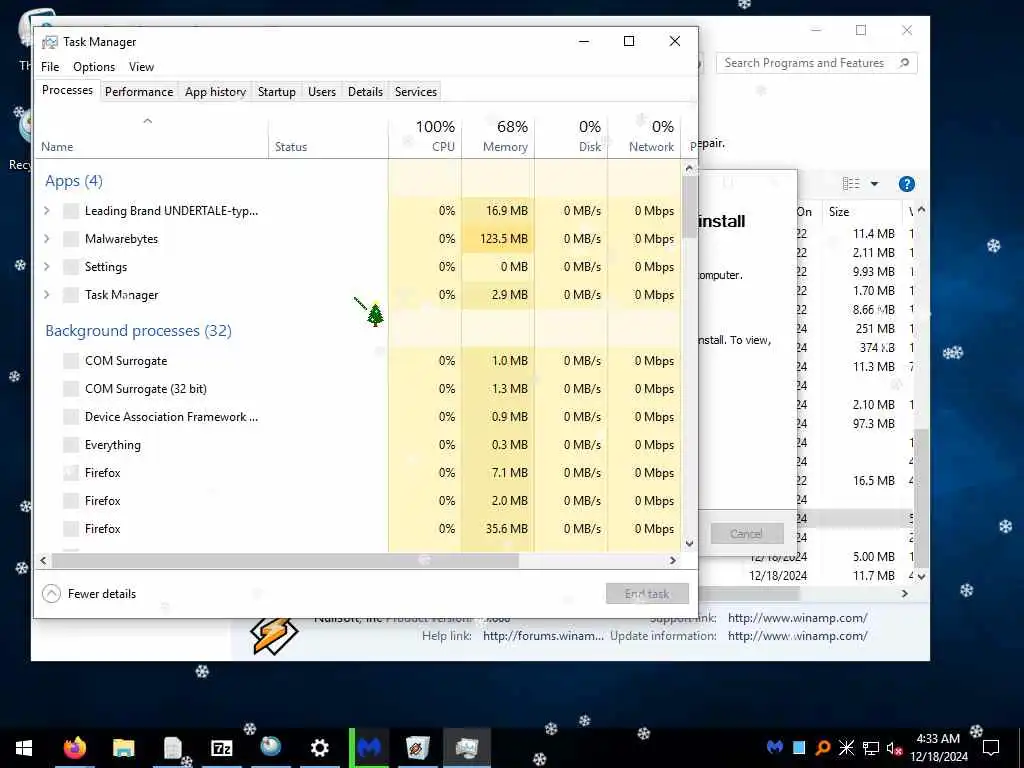Image resolution: width=1024 pixels, height=768 pixels.
Task: Switch to the Startup tab
Action: click(x=277, y=91)
